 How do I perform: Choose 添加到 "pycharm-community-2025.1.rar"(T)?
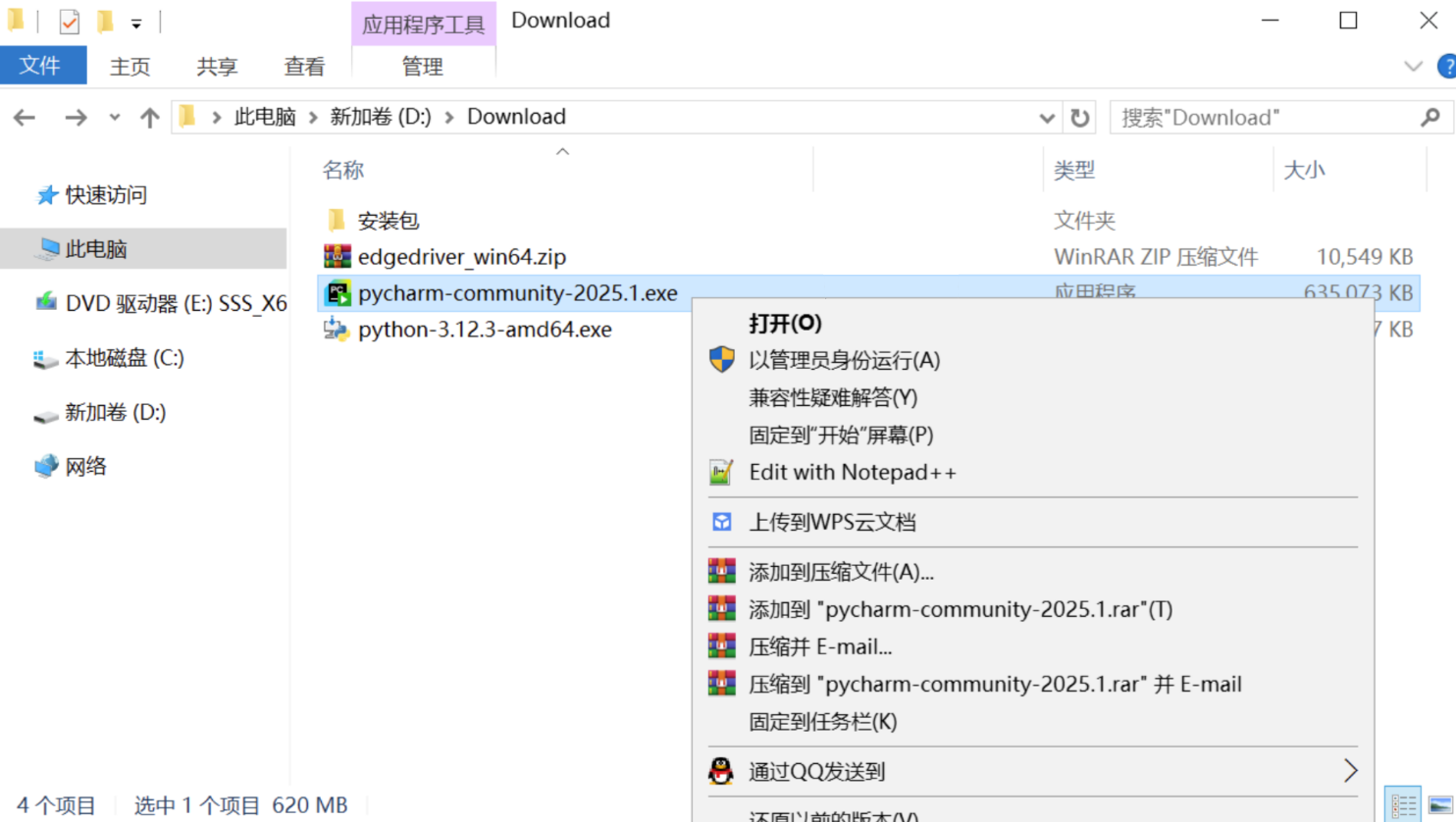961,609
